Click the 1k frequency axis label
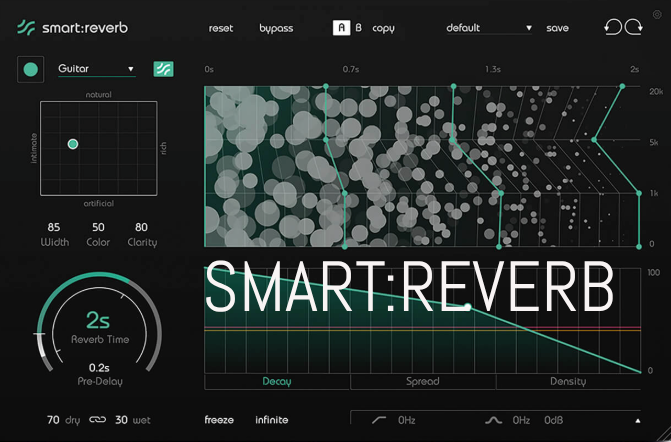671x442 pixels. click(x=654, y=193)
